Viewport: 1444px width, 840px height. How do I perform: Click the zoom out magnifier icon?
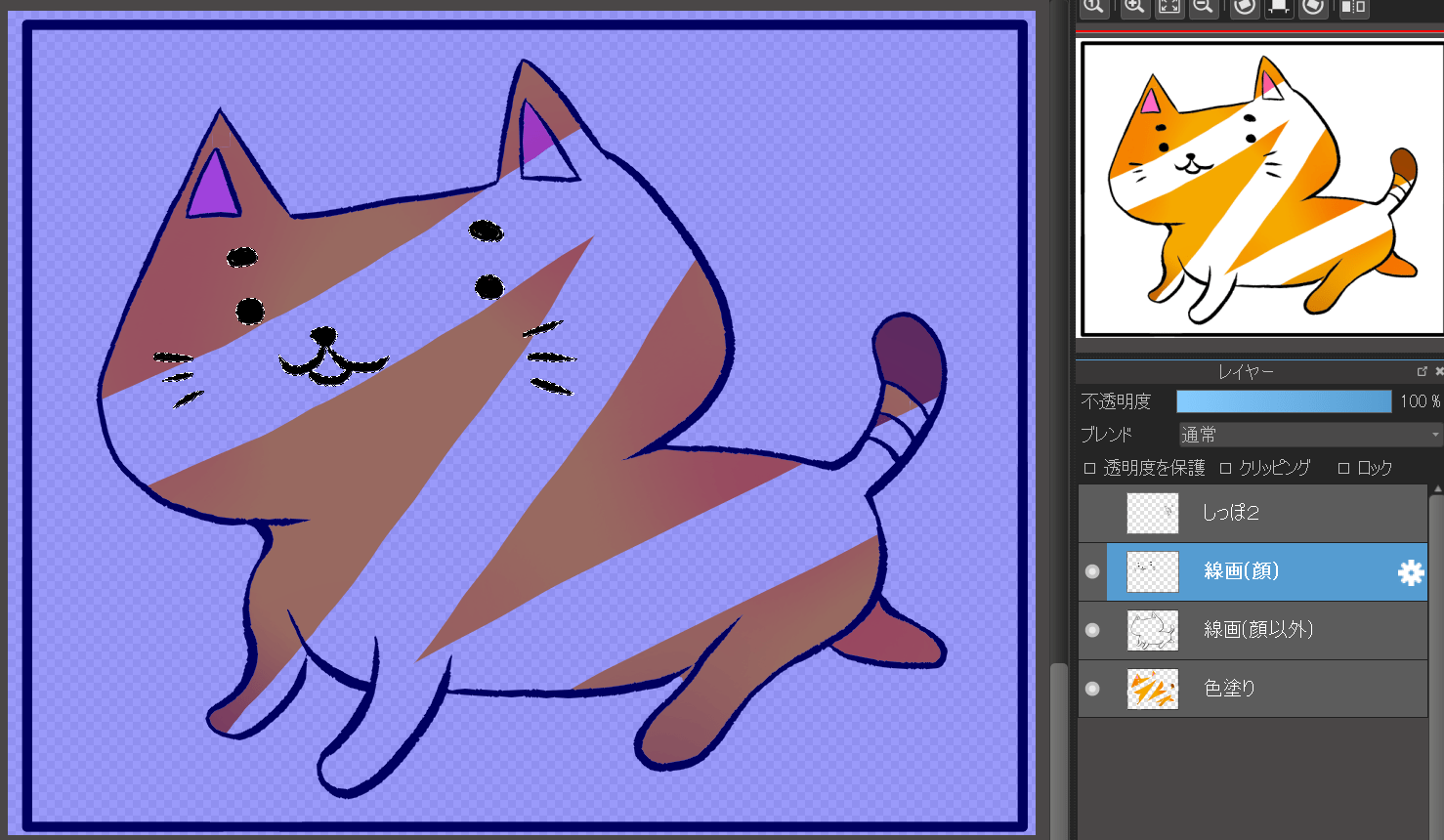coord(1203,8)
